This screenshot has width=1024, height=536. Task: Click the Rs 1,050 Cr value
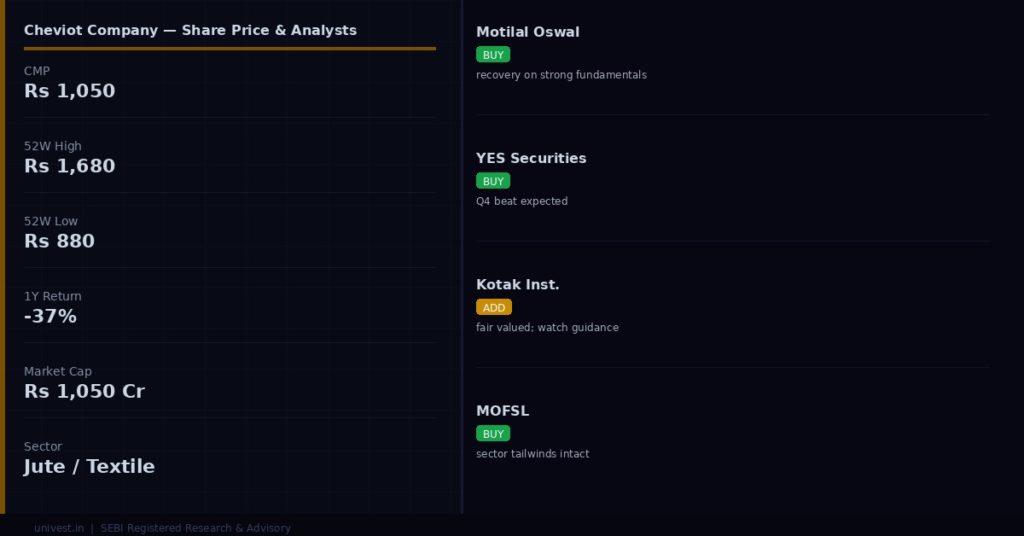pos(84,391)
